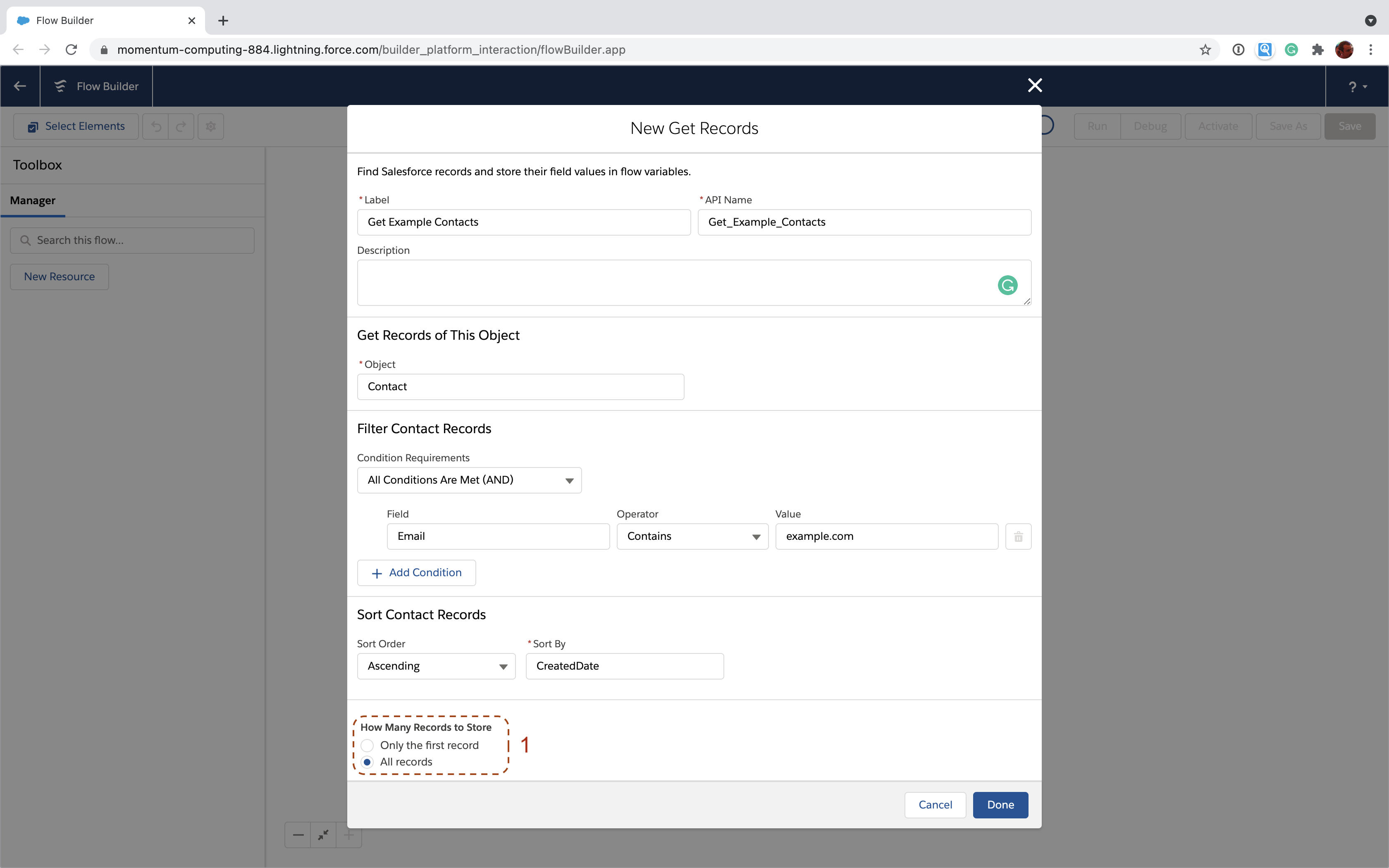Image resolution: width=1389 pixels, height=868 pixels.
Task: Switch to the Manager tab in Toolbox
Action: coord(33,200)
